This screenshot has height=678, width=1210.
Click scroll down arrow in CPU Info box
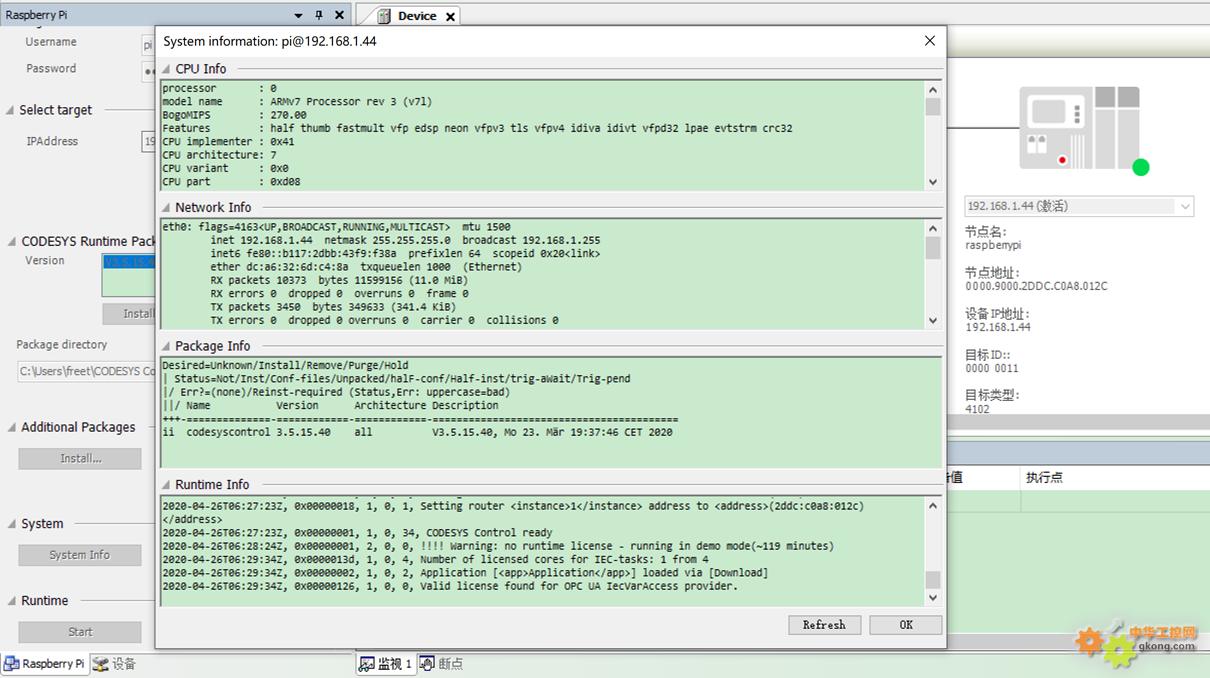(933, 182)
